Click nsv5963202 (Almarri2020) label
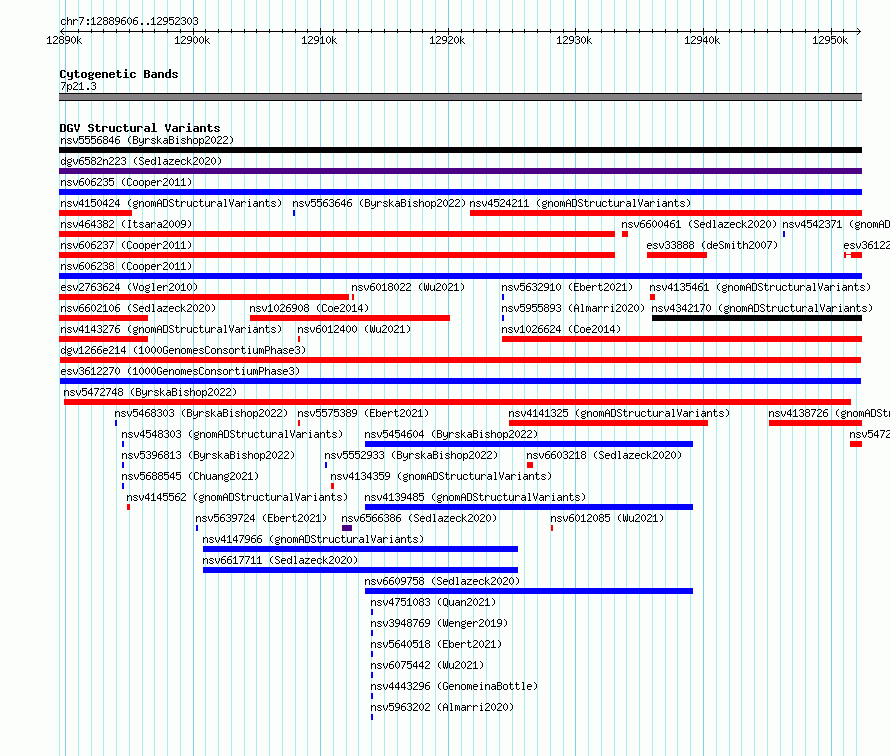The width and height of the screenshot is (890, 756). pyautogui.click(x=442, y=707)
